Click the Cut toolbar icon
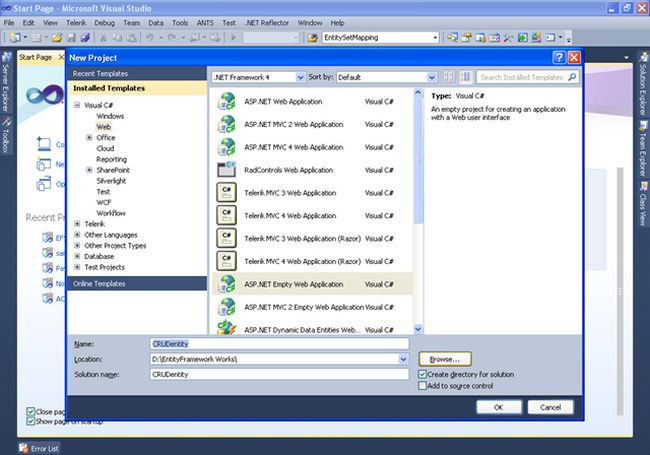 [103, 38]
